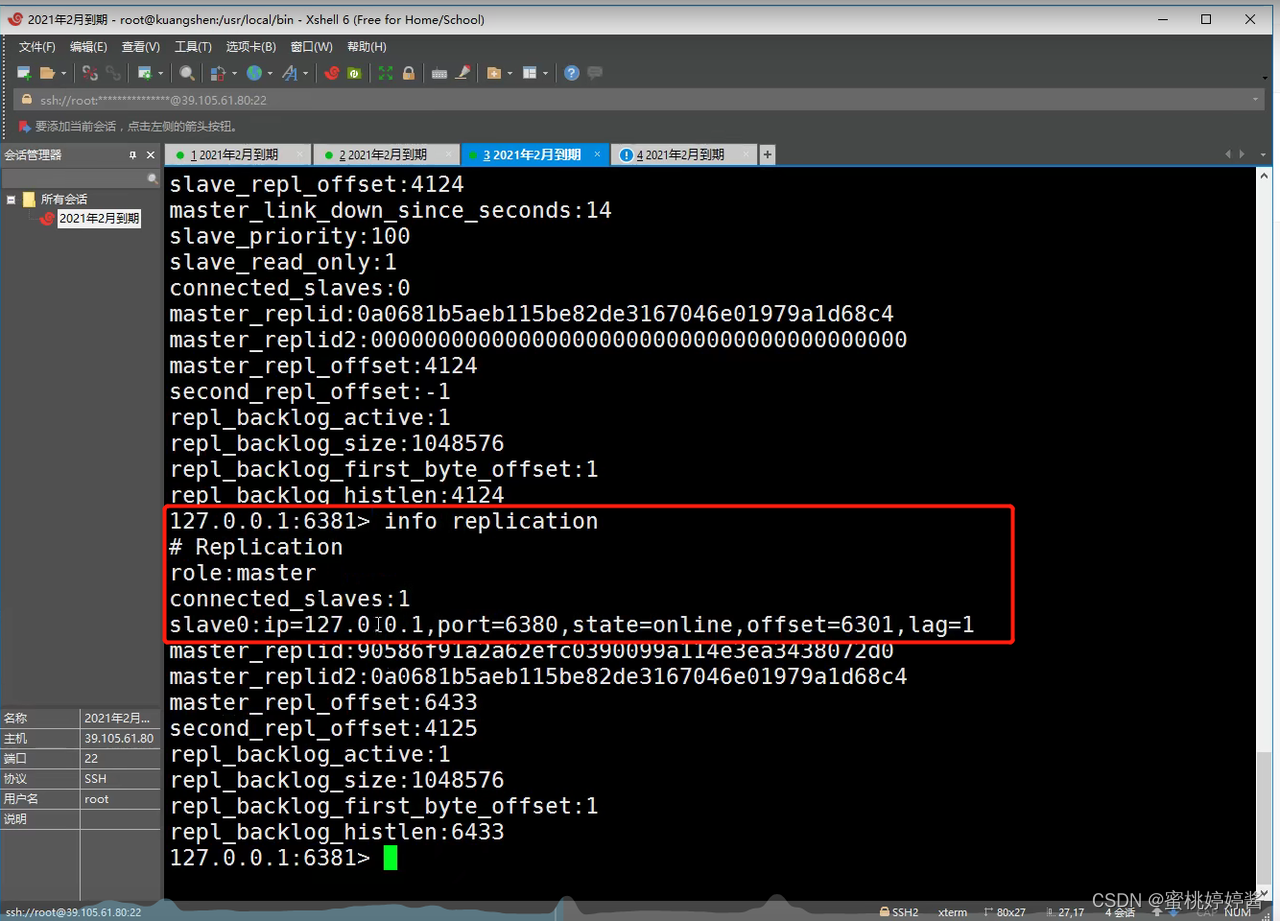Click the add-current-session arrow flag icon
The height and width of the screenshot is (921, 1280).
click(x=25, y=126)
